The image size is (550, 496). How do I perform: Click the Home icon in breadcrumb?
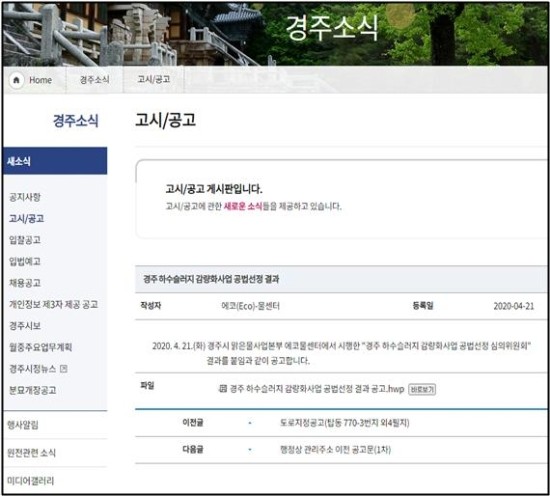click(x=16, y=80)
